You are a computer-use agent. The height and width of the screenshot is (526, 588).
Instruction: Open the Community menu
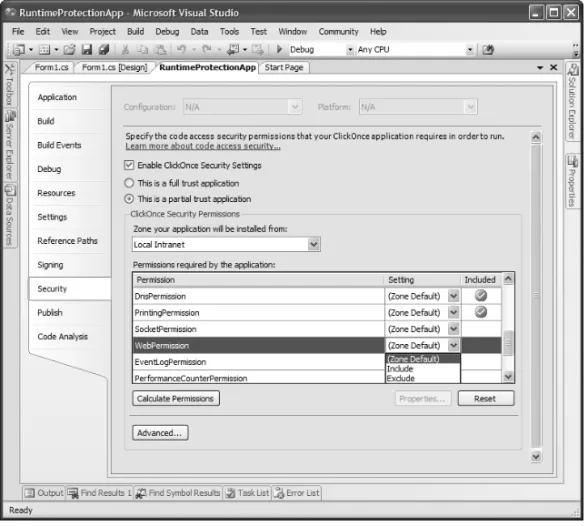coord(339,31)
